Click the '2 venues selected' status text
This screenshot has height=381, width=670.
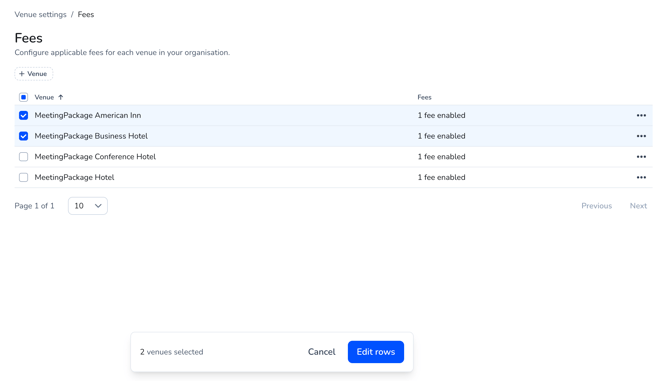pyautogui.click(x=171, y=352)
